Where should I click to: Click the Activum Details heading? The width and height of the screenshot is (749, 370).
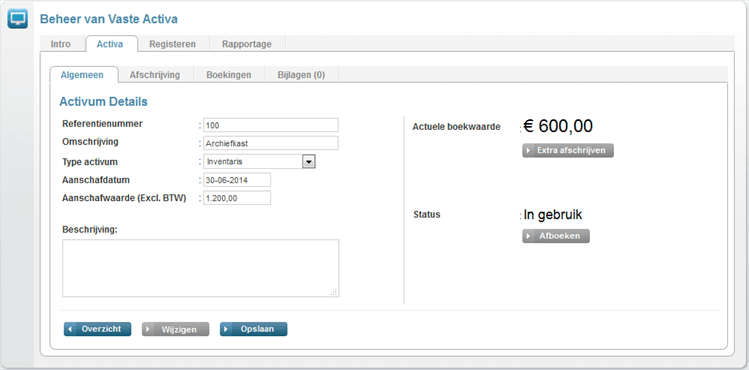point(103,102)
